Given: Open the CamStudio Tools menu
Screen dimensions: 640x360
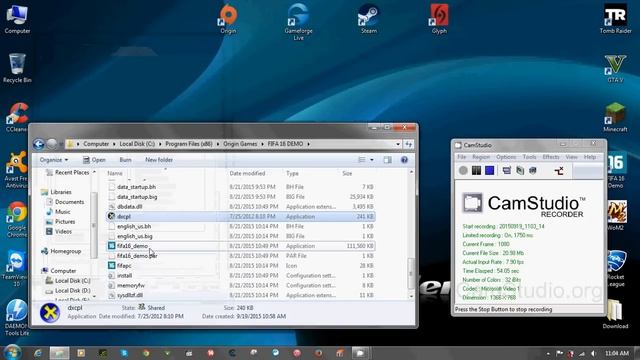Looking at the screenshot, I should click(529, 157).
